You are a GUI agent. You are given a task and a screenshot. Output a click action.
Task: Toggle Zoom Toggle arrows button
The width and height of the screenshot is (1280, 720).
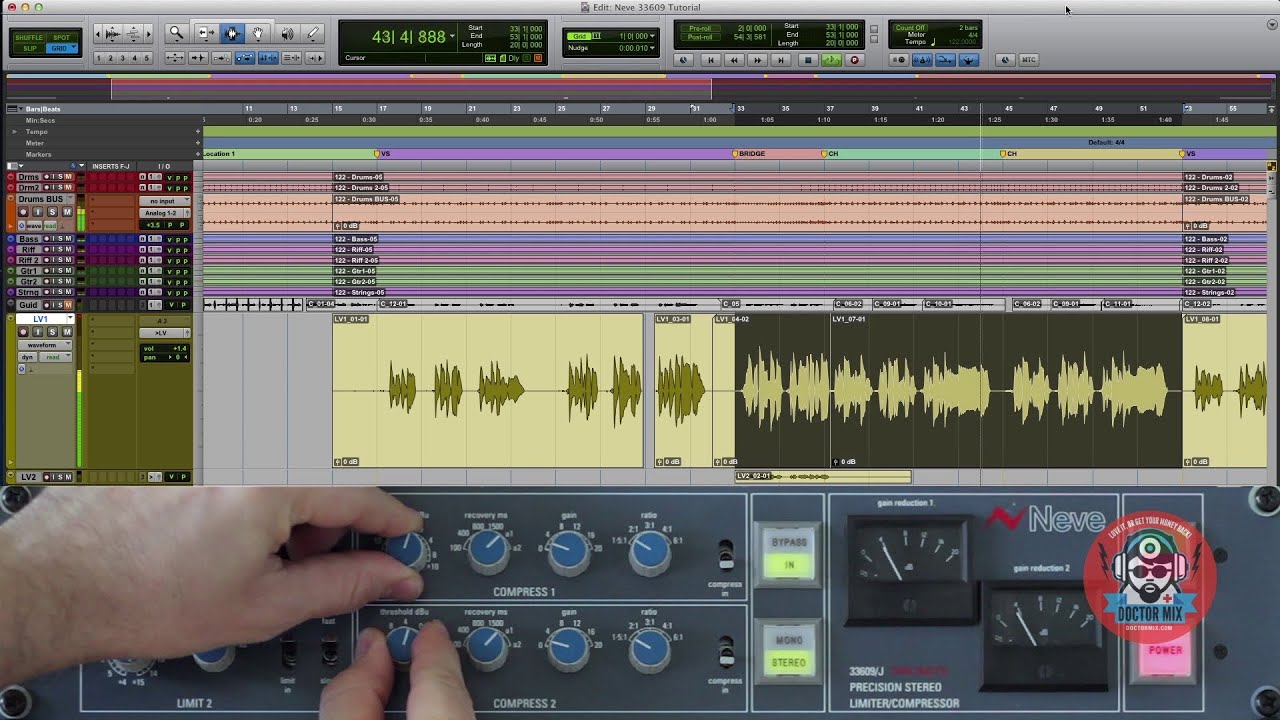pyautogui.click(x=175, y=58)
